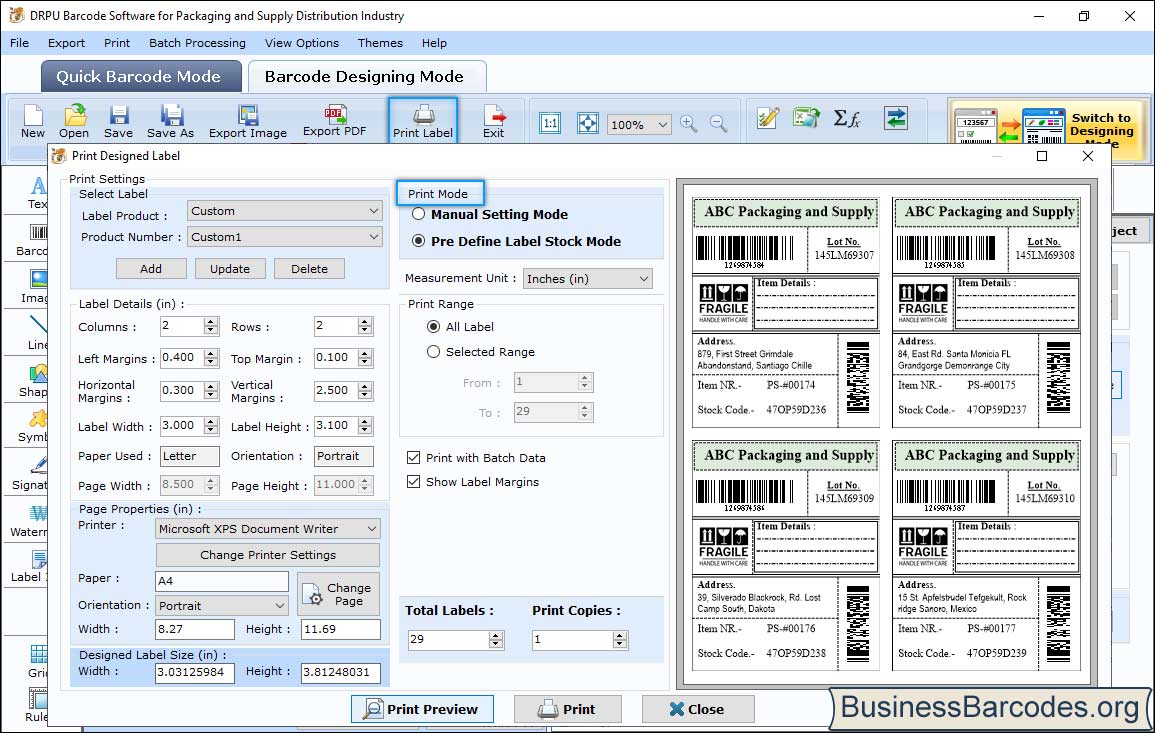Select the Line tool in sidebar
Screen dimensions: 1155x733
pyautogui.click(x=37, y=333)
